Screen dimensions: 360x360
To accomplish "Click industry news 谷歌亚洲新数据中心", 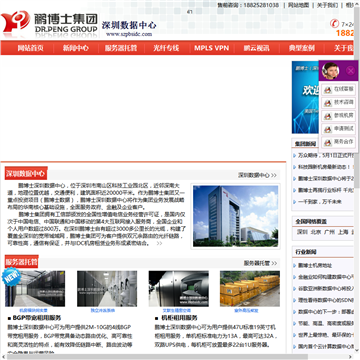I will (x=326, y=289).
